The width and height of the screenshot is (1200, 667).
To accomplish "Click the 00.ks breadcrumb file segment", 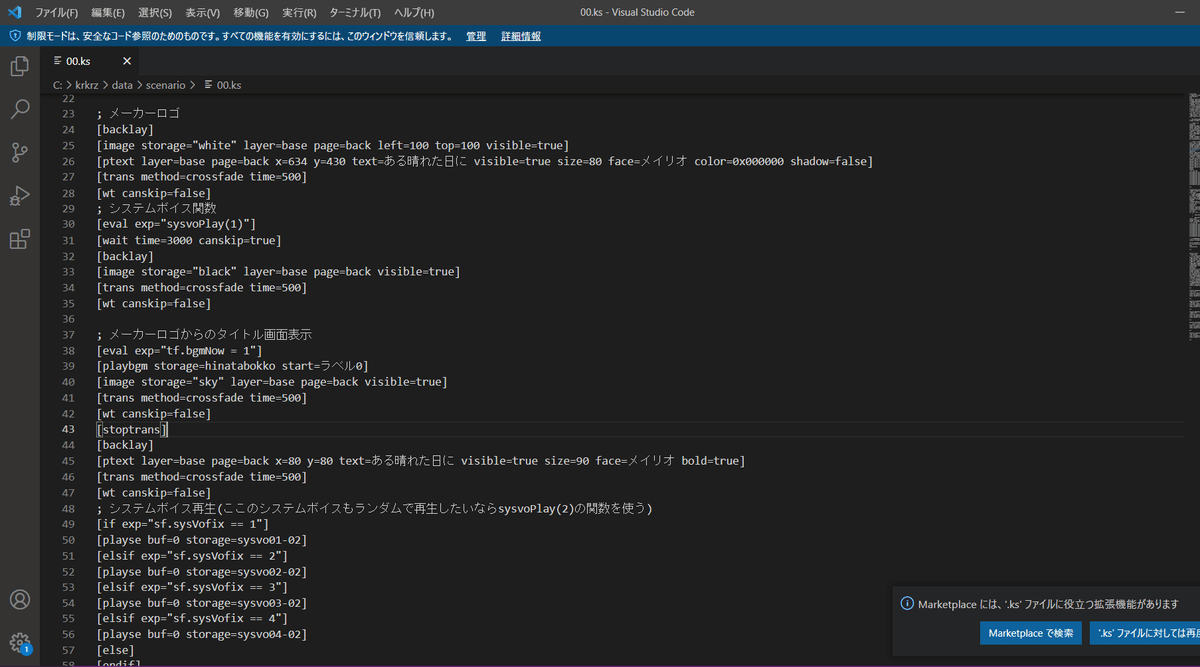I will (221, 85).
